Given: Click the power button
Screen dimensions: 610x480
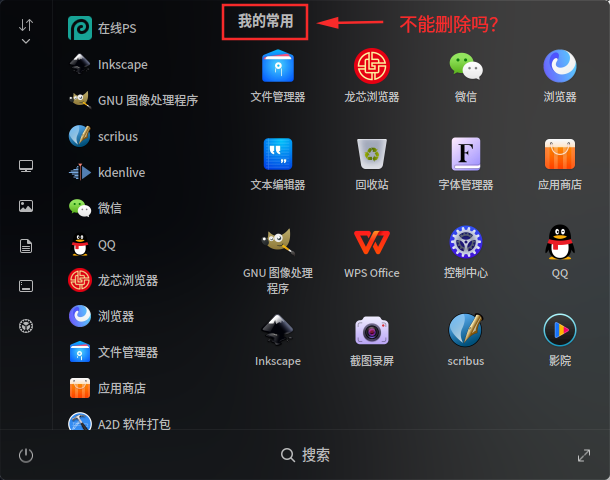Looking at the screenshot, I should click(x=26, y=455).
